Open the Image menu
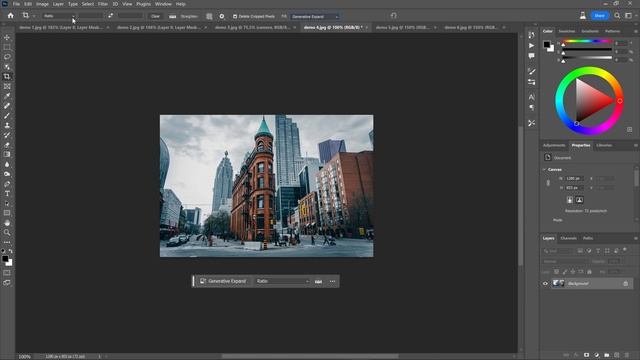The width and height of the screenshot is (640, 360). (42, 4)
